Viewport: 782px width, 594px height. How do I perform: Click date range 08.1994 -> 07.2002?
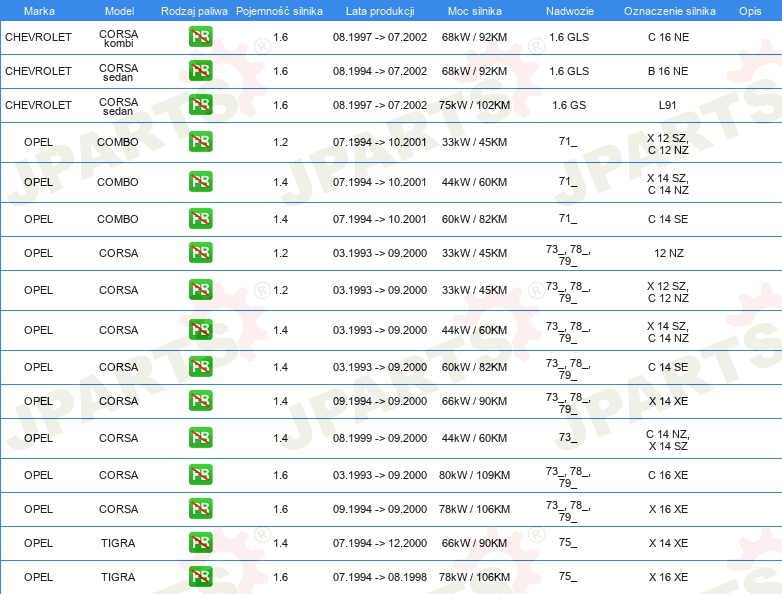coord(380,71)
